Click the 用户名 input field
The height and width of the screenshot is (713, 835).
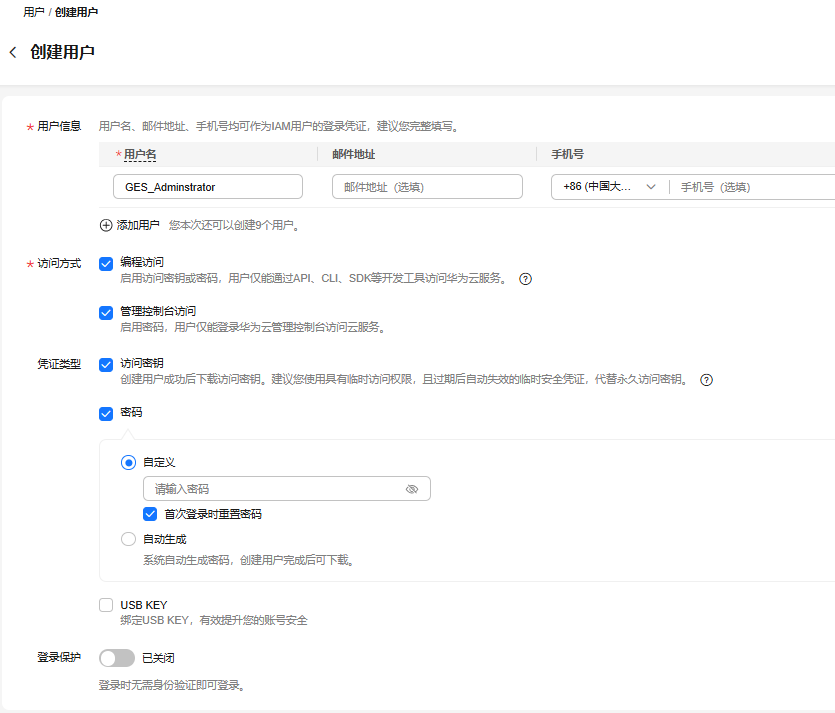[208, 187]
